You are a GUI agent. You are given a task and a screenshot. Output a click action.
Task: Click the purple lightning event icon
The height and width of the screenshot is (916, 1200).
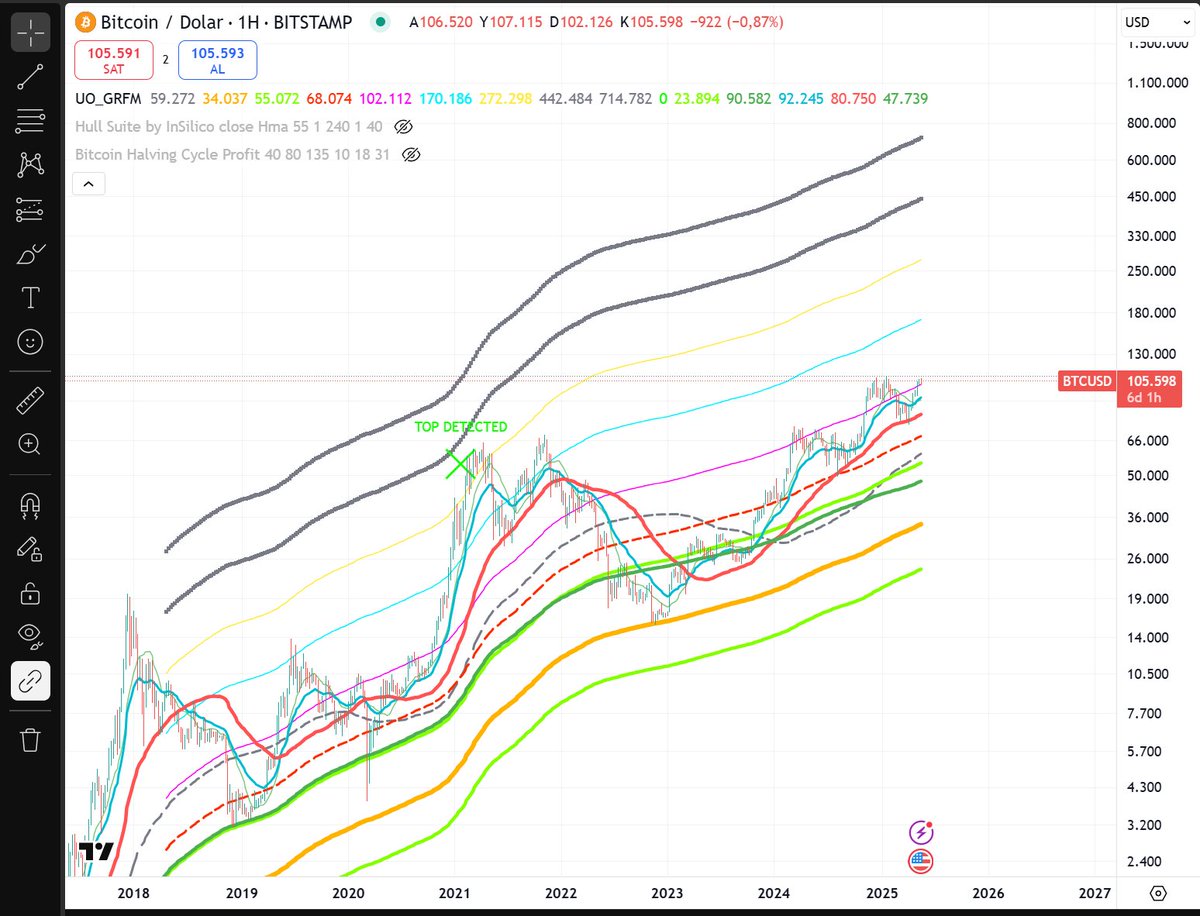(920, 832)
